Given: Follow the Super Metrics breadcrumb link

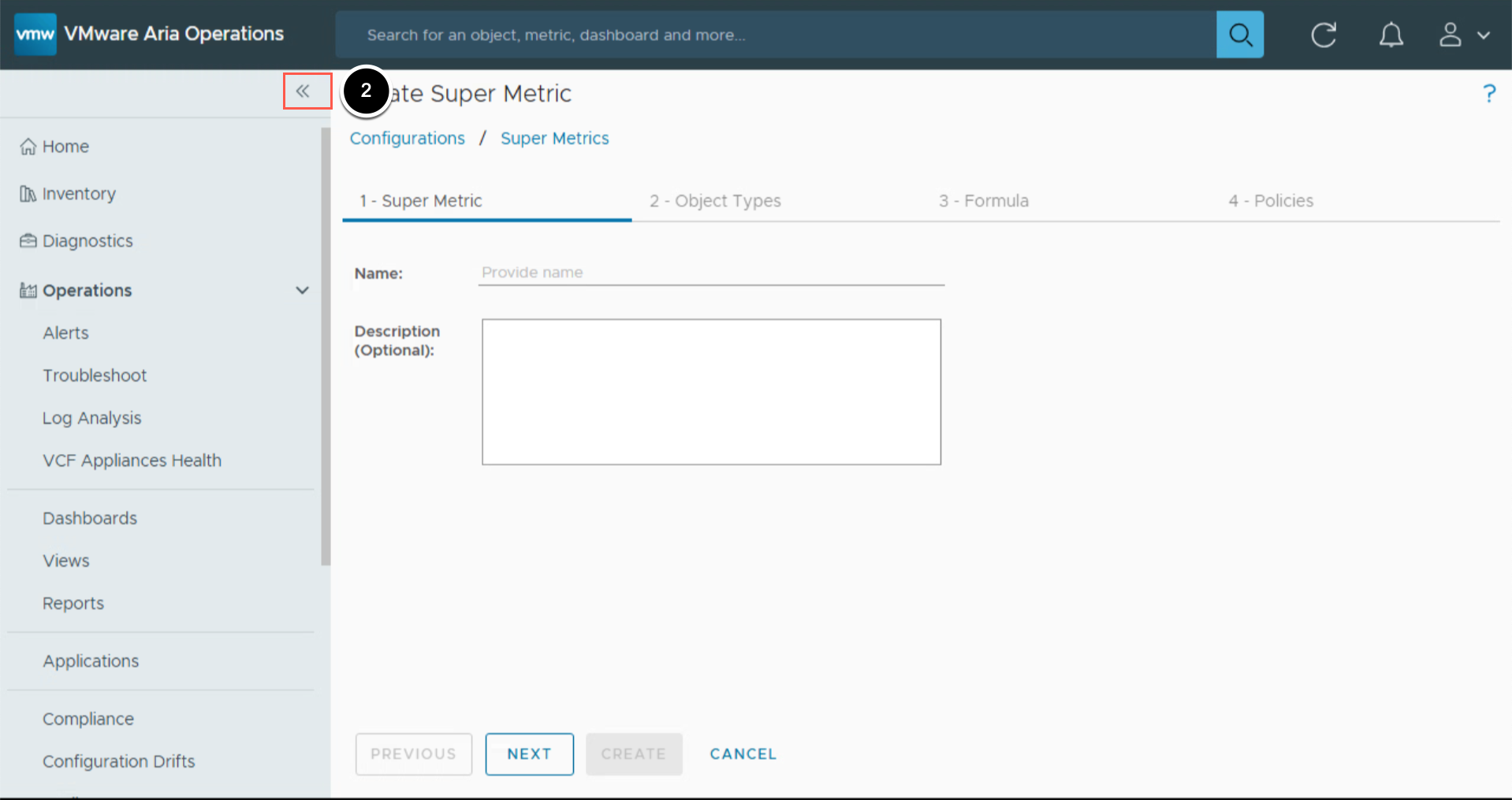Looking at the screenshot, I should [x=554, y=139].
